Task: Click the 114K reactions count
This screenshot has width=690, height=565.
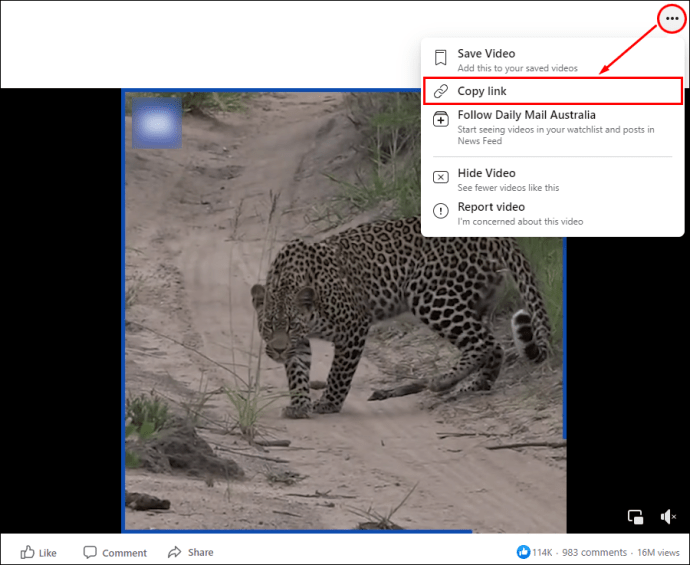Action: point(542,552)
